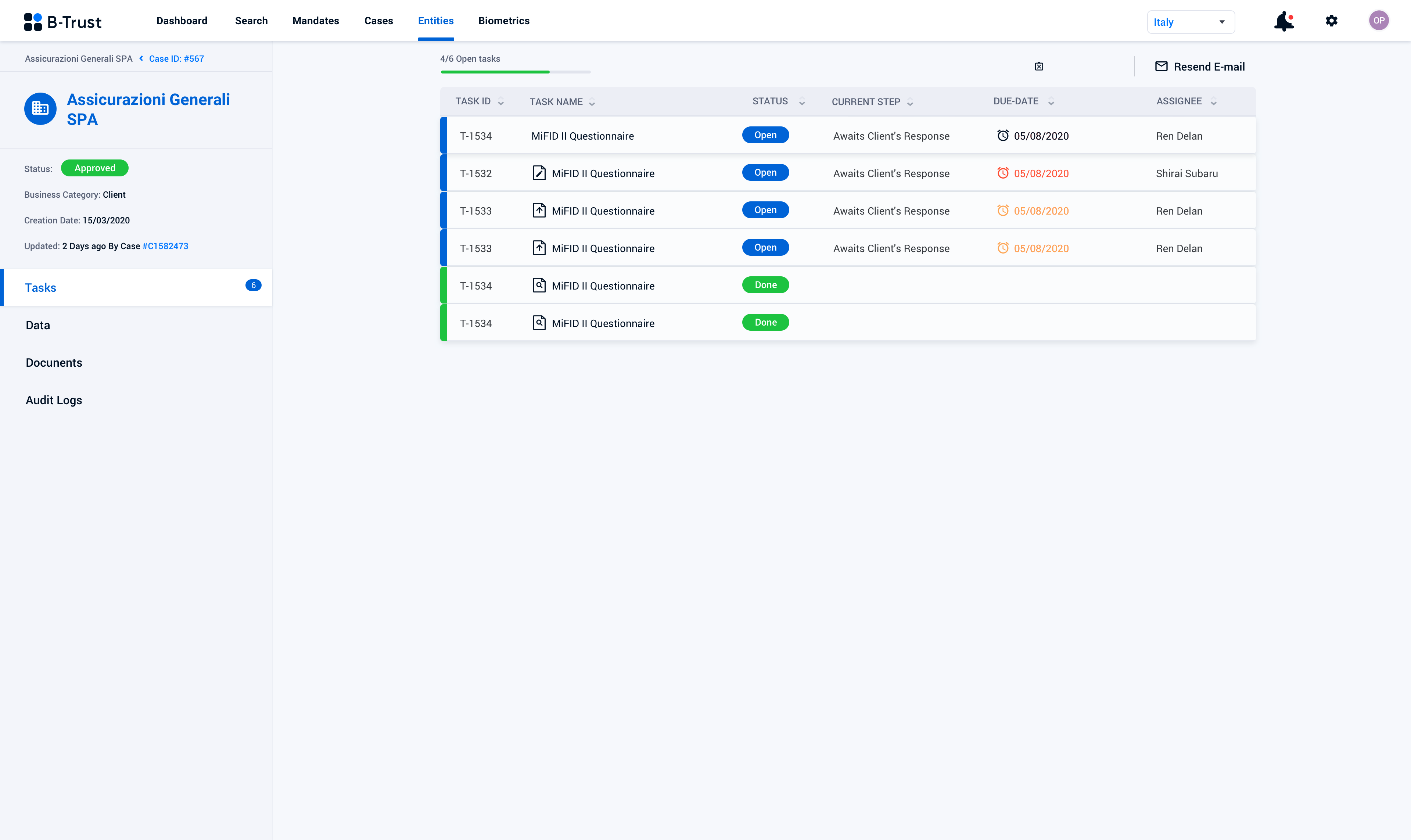Open the Search tab
Image resolution: width=1411 pixels, height=840 pixels.
point(251,21)
